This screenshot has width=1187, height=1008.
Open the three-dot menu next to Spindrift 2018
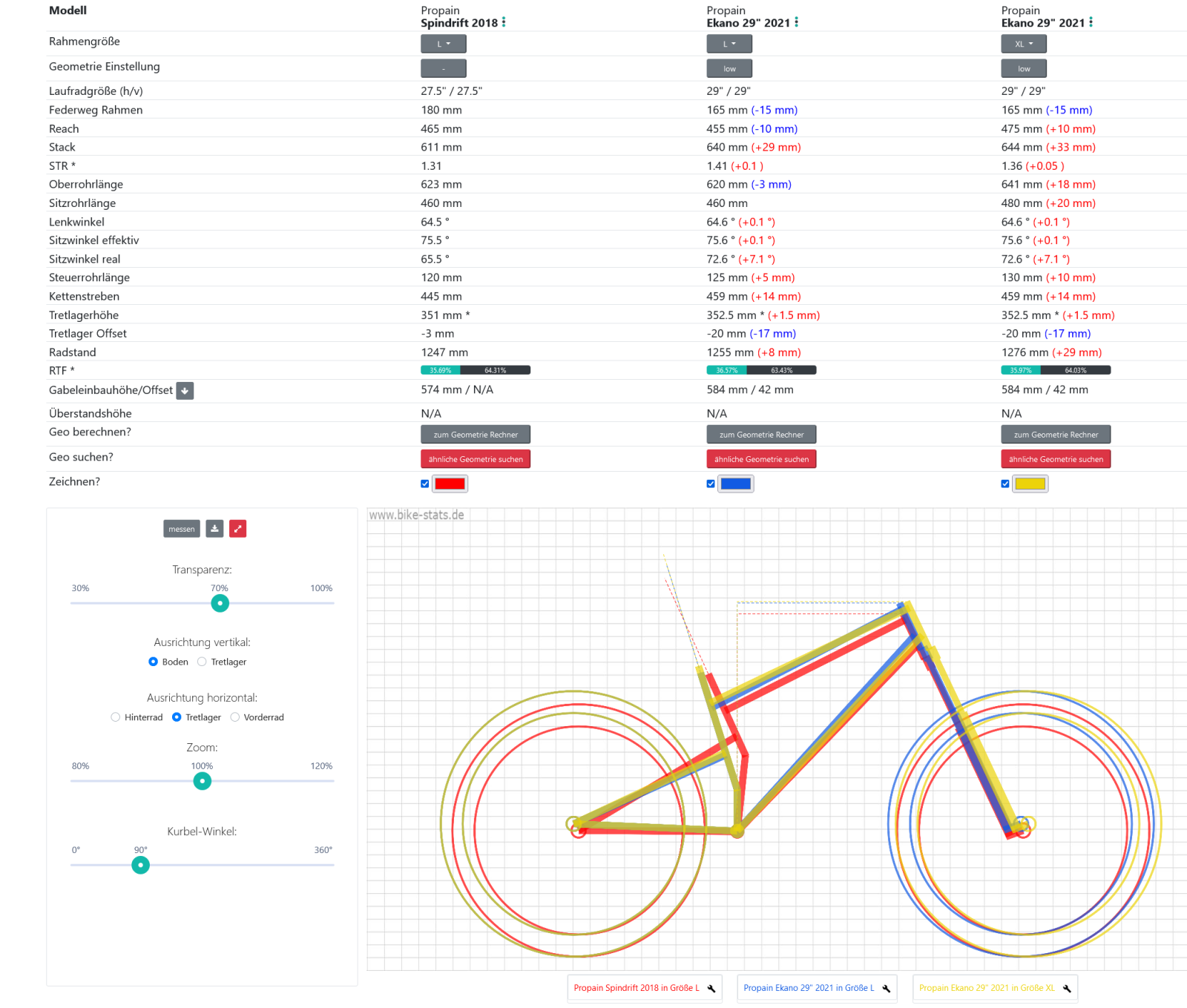tap(504, 22)
